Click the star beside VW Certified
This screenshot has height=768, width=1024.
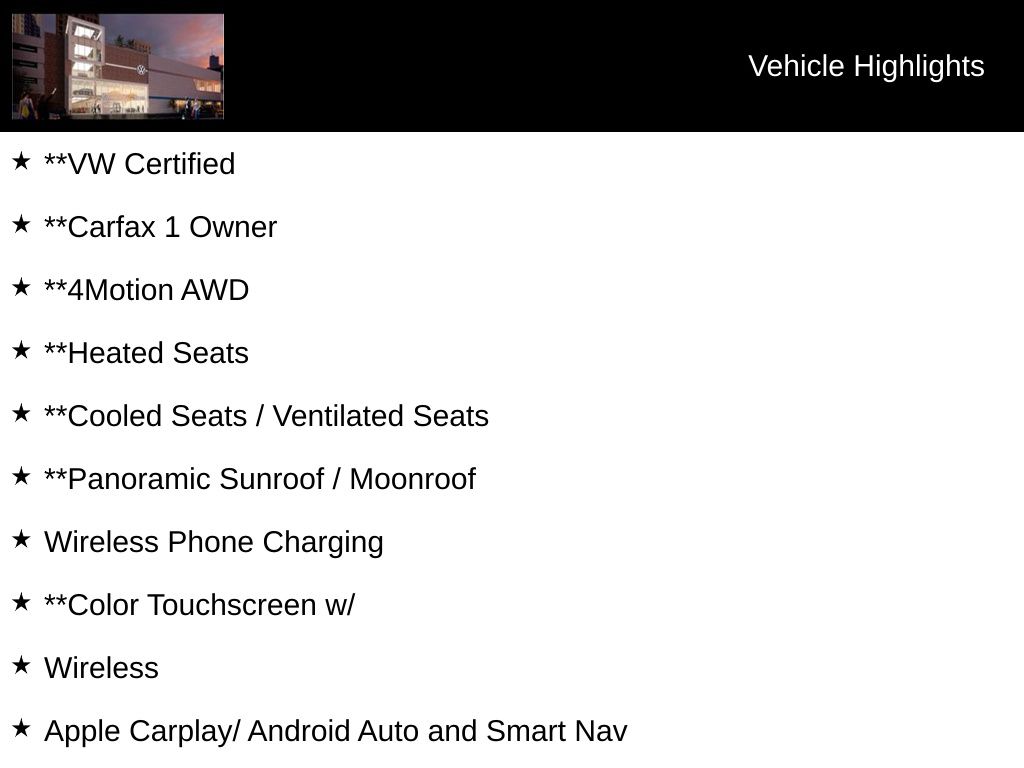pyautogui.click(x=21, y=161)
